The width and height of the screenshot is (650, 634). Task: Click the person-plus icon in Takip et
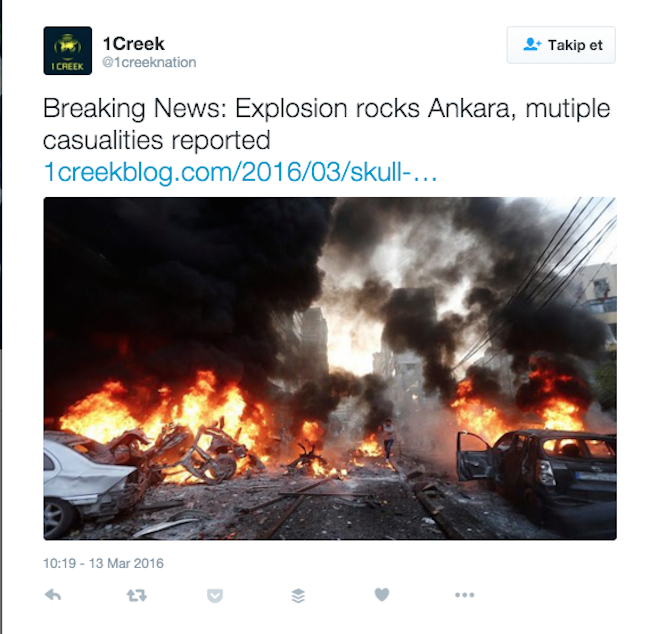pyautogui.click(x=532, y=44)
